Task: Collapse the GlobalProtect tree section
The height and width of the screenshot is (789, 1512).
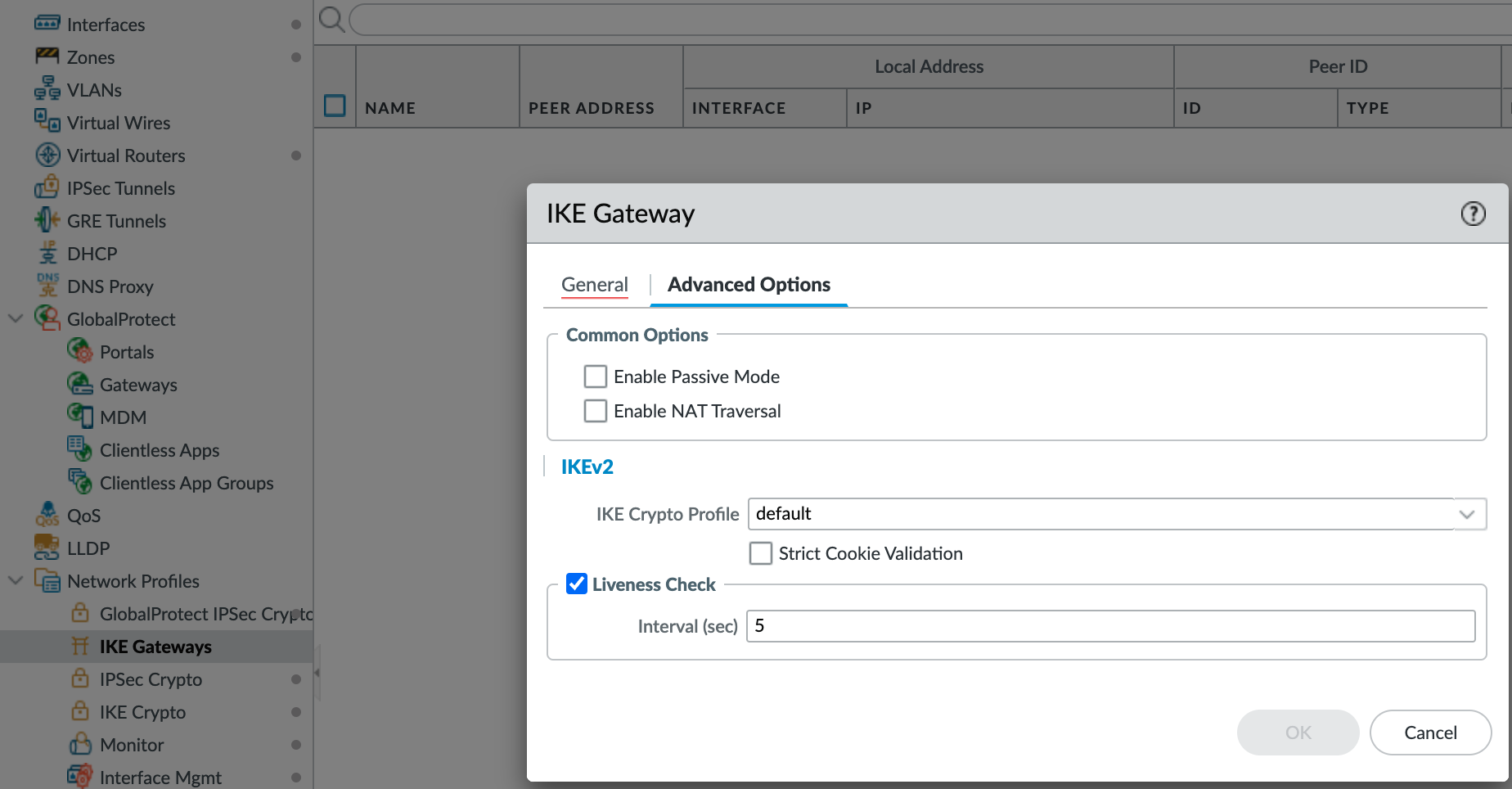Action: click(x=16, y=318)
